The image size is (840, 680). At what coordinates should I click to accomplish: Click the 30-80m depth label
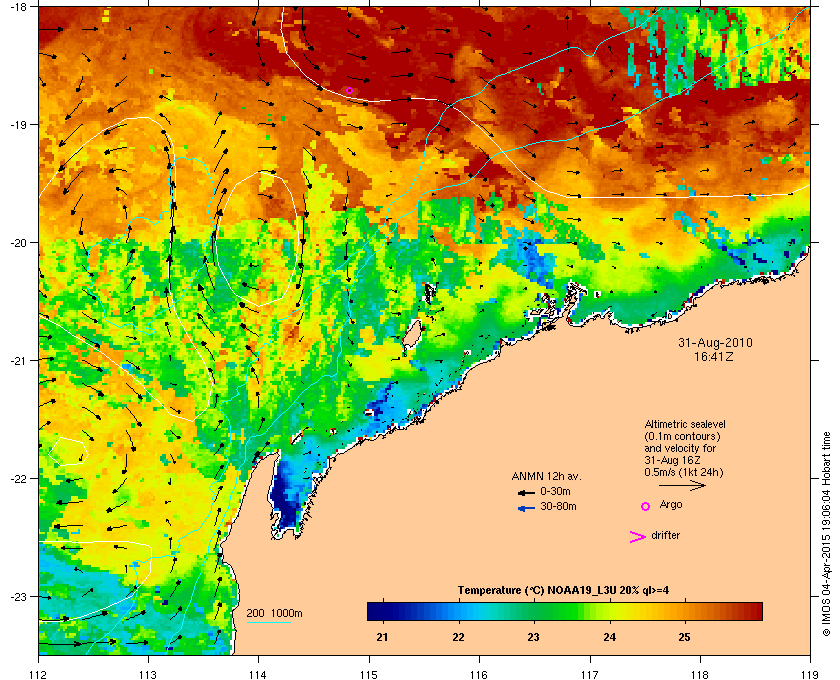[558, 506]
